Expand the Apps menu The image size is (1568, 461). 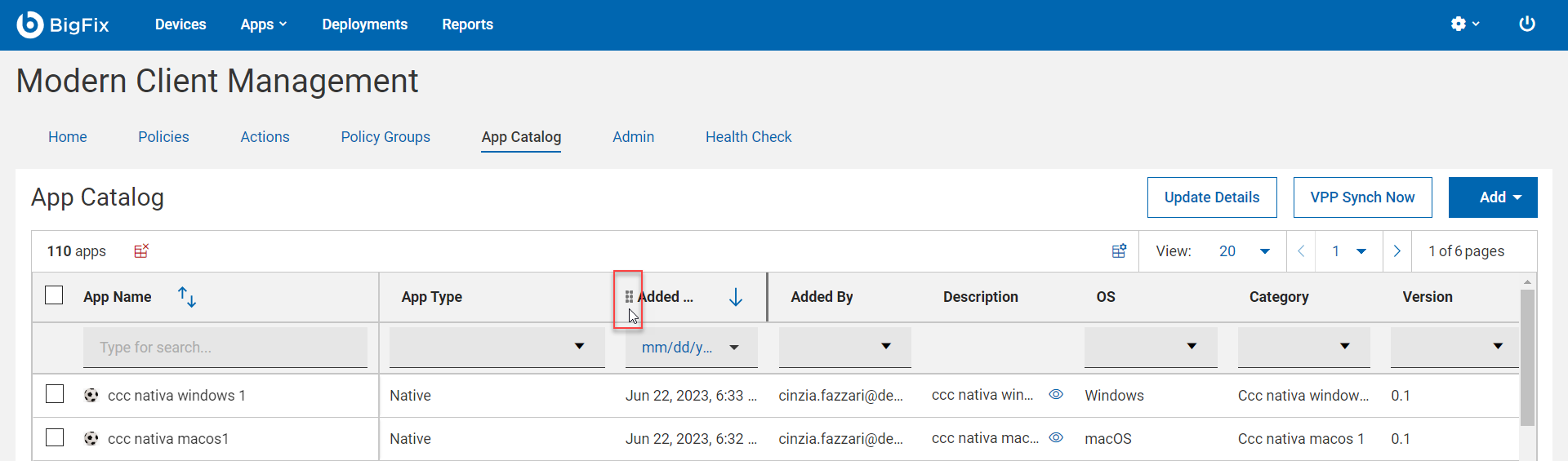click(x=264, y=24)
